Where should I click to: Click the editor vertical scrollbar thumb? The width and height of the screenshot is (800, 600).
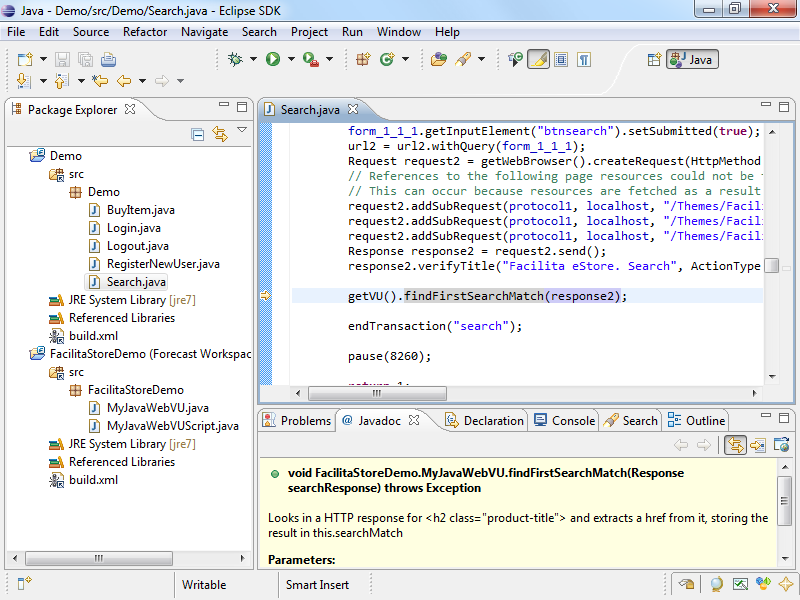tap(772, 266)
